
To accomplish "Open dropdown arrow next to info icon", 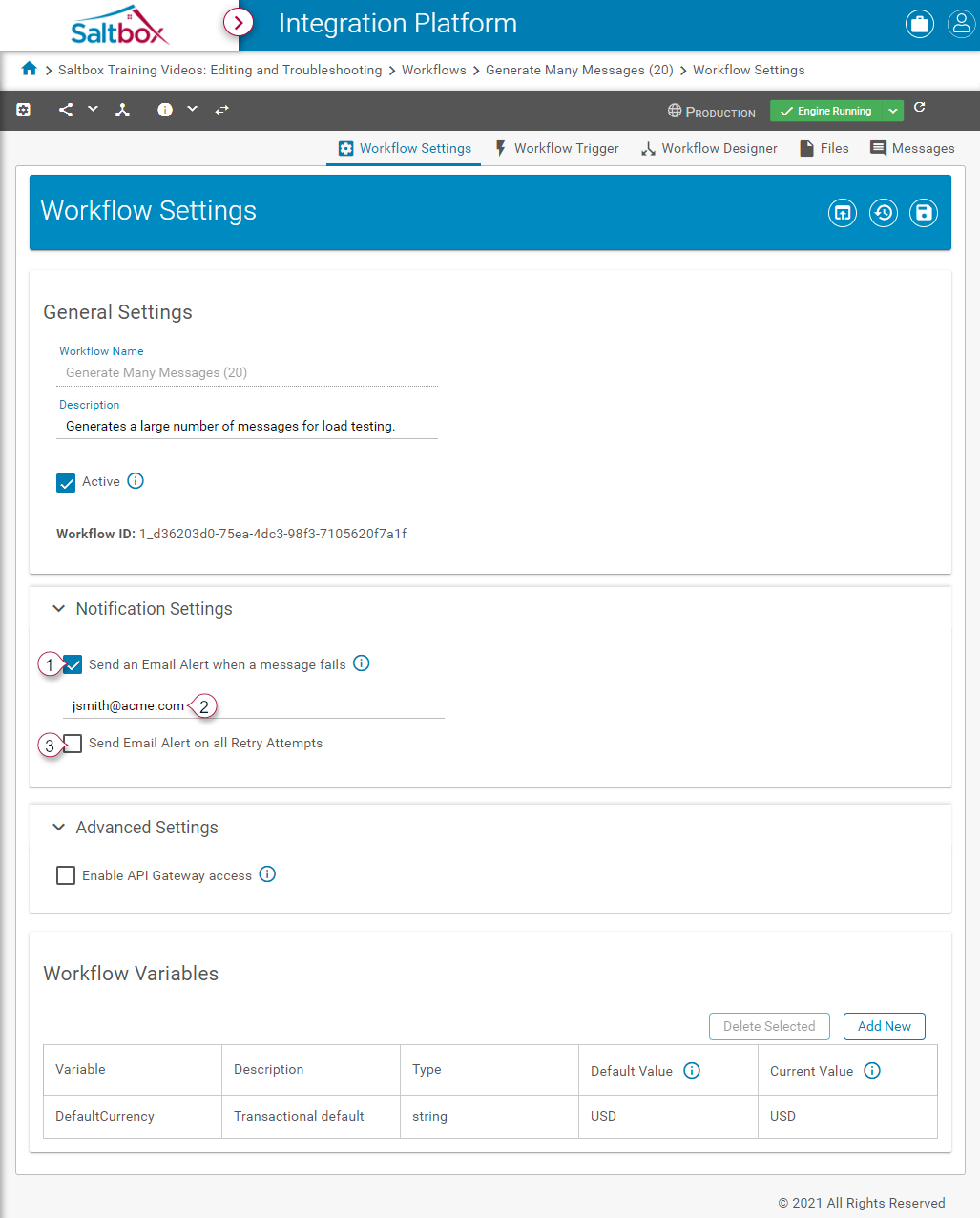I will pos(192,109).
